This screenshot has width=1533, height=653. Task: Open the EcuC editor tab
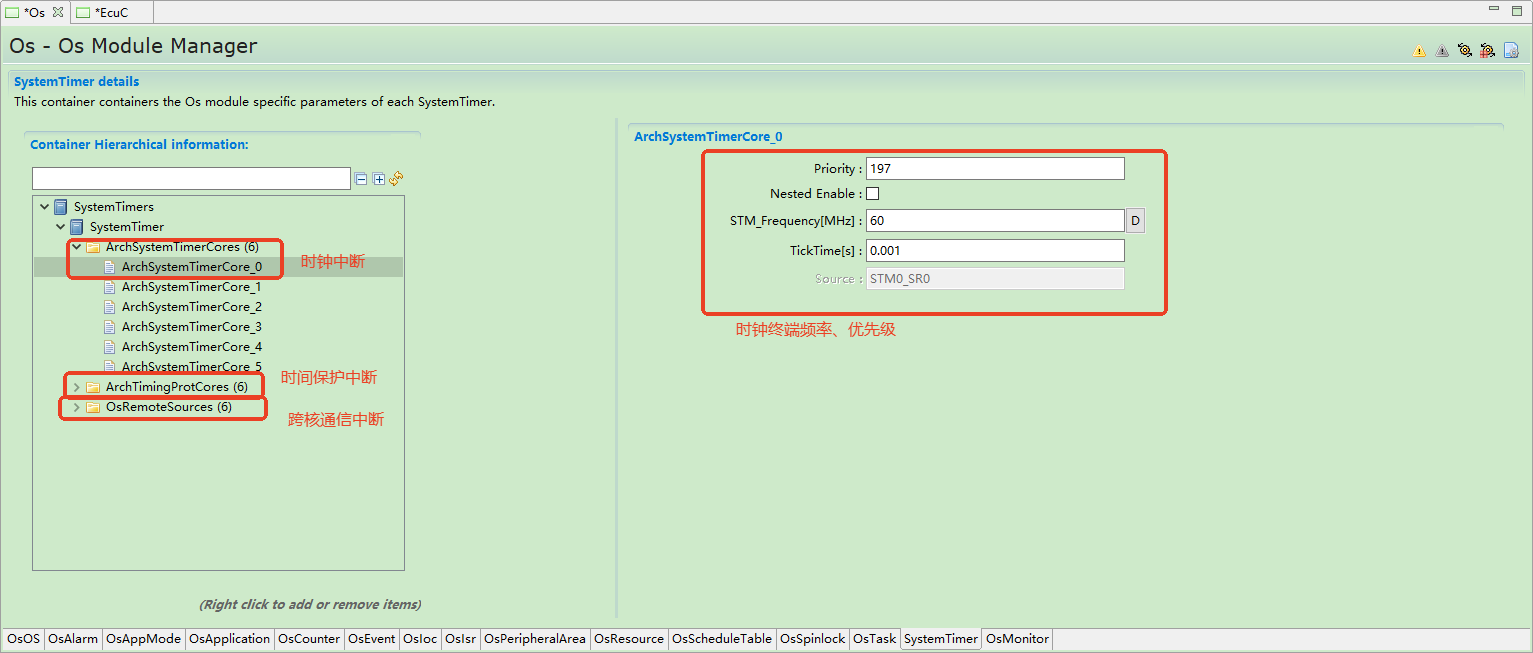tap(110, 12)
